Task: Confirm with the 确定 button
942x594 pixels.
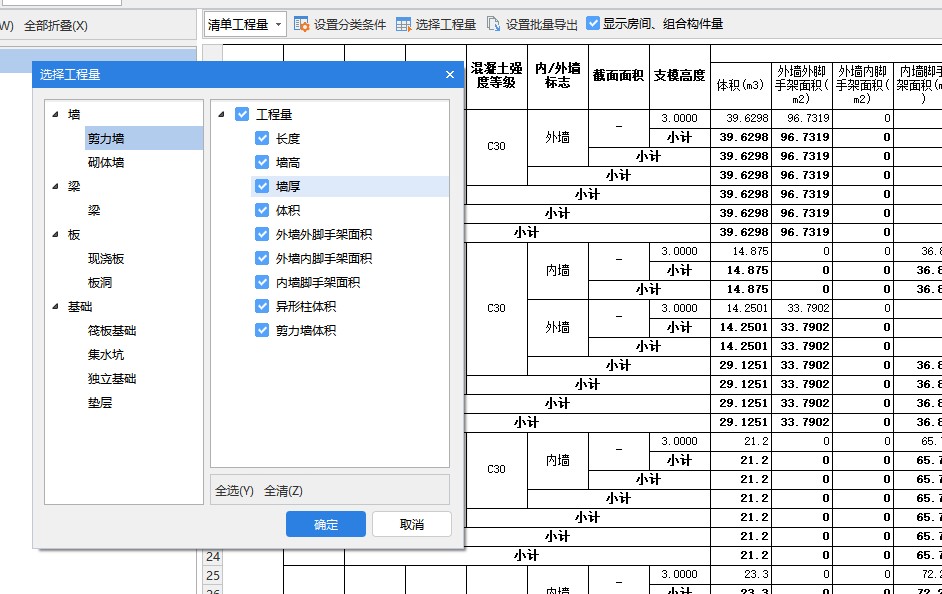Action: [326, 524]
